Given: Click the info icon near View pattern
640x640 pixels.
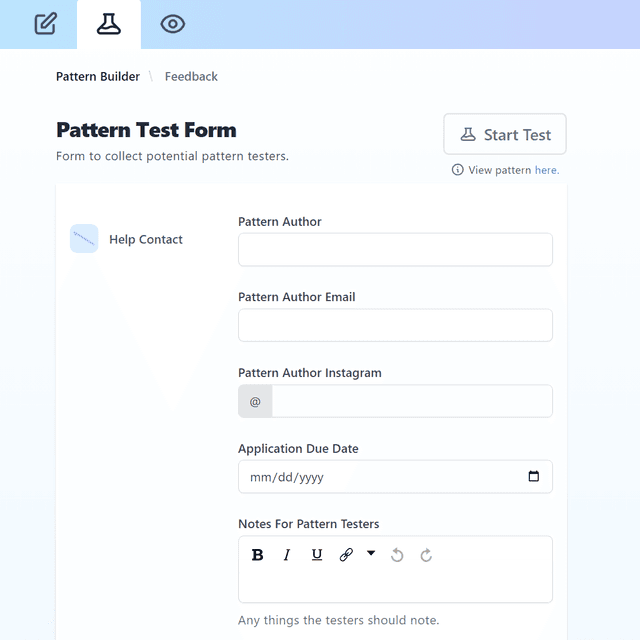Looking at the screenshot, I should (x=458, y=170).
